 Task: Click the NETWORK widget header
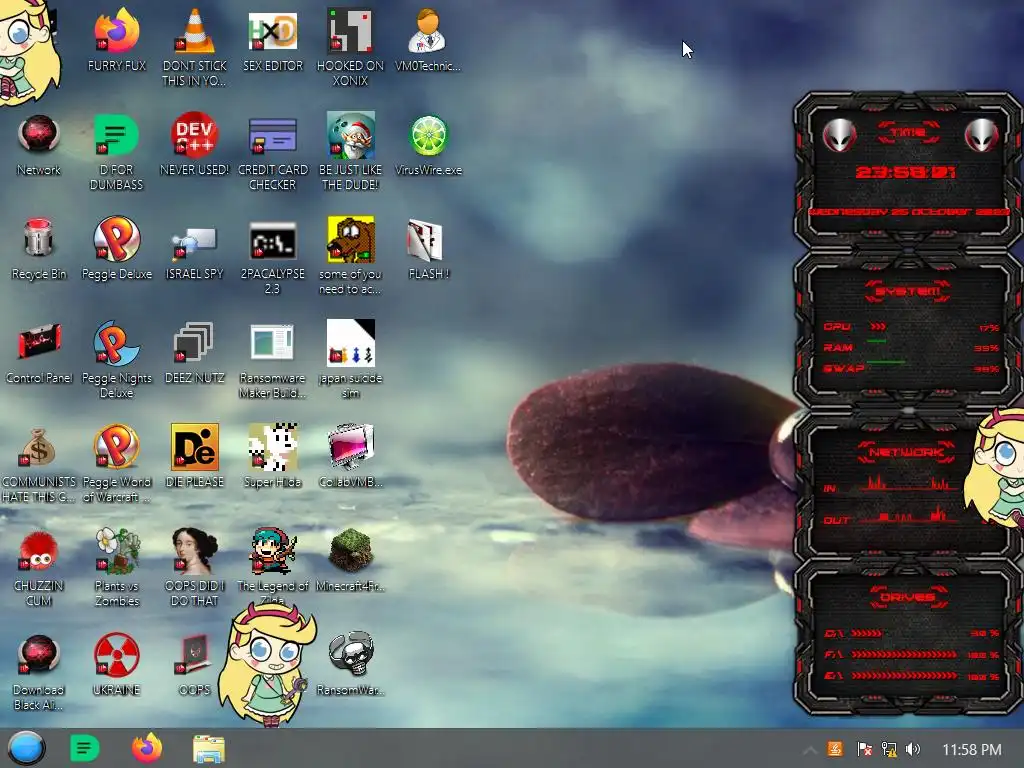coord(906,452)
